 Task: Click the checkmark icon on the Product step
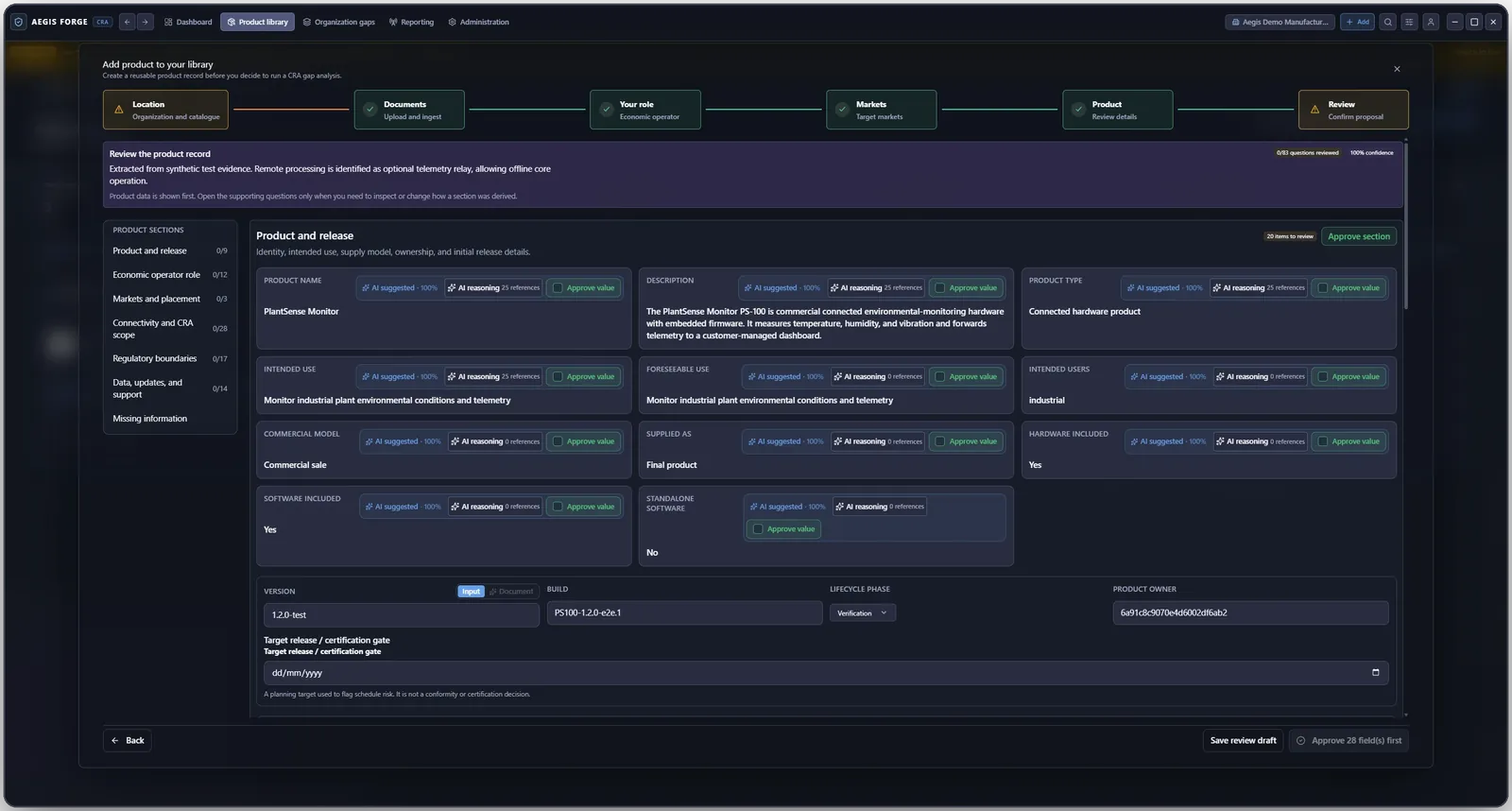1079,110
